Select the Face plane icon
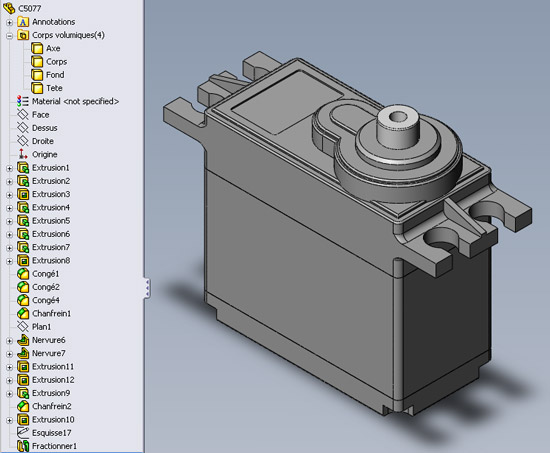This screenshot has height=453, width=550. pyautogui.click(x=23, y=115)
